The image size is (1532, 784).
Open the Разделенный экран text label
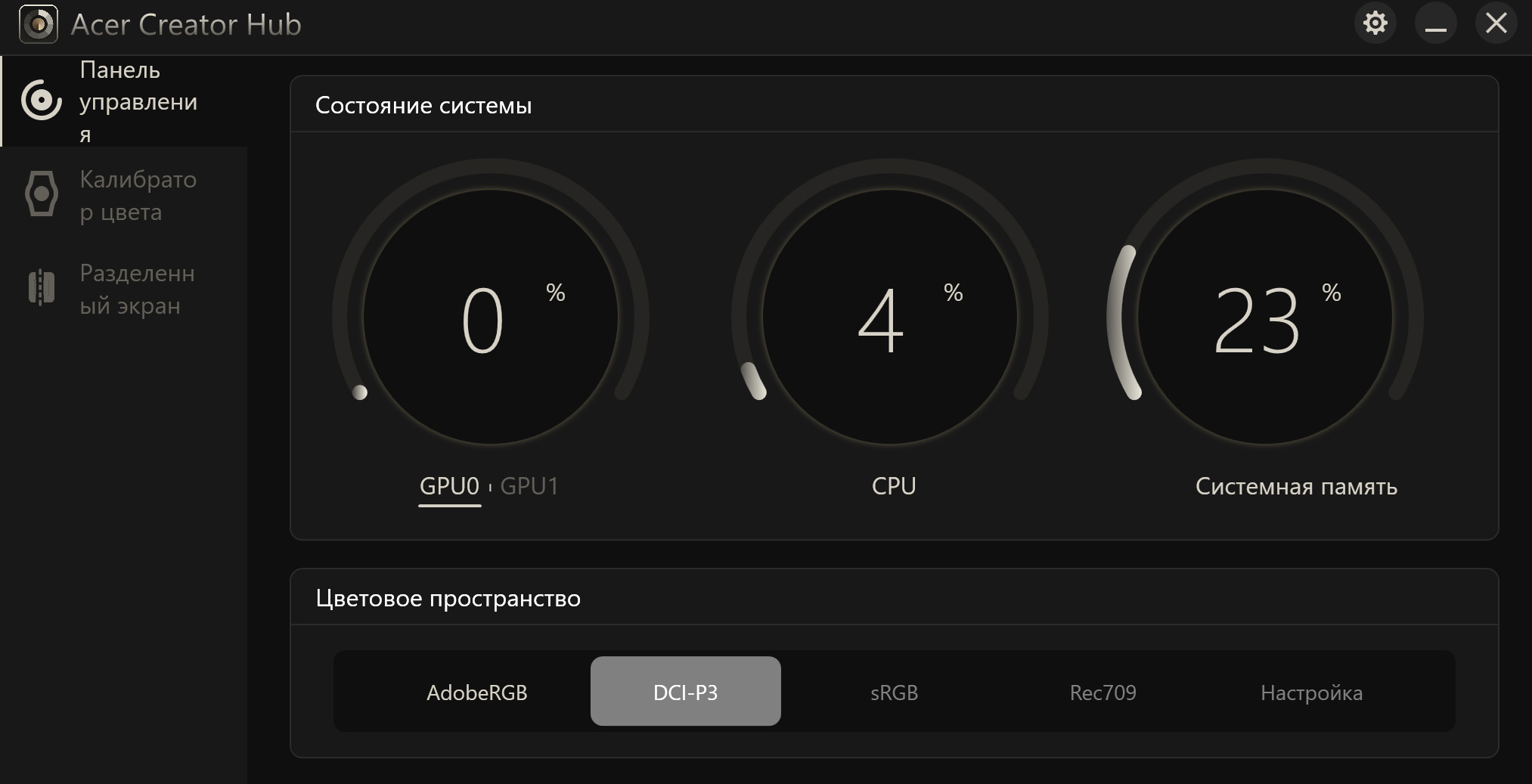click(x=137, y=289)
